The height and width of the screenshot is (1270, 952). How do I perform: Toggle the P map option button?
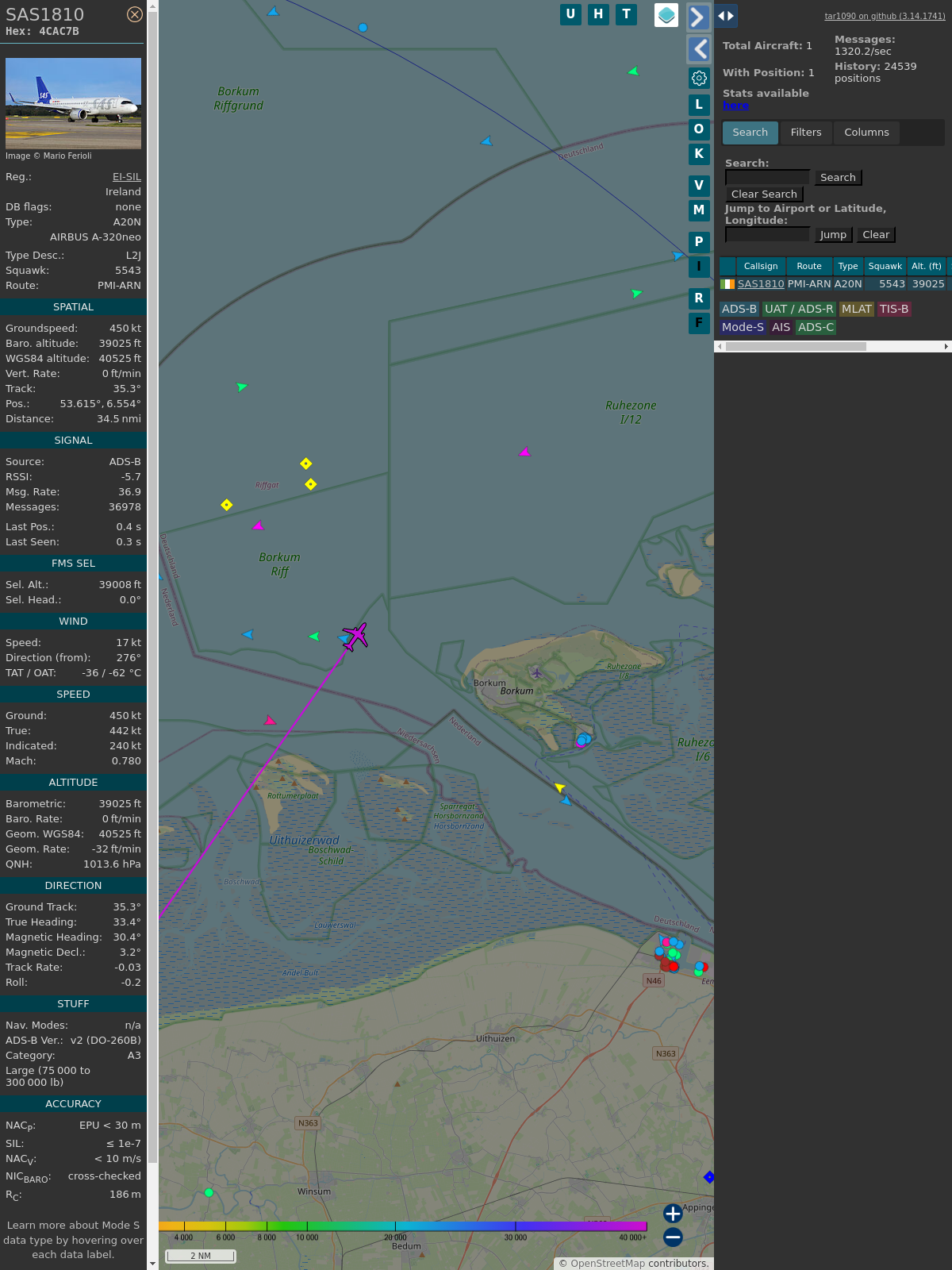699,242
